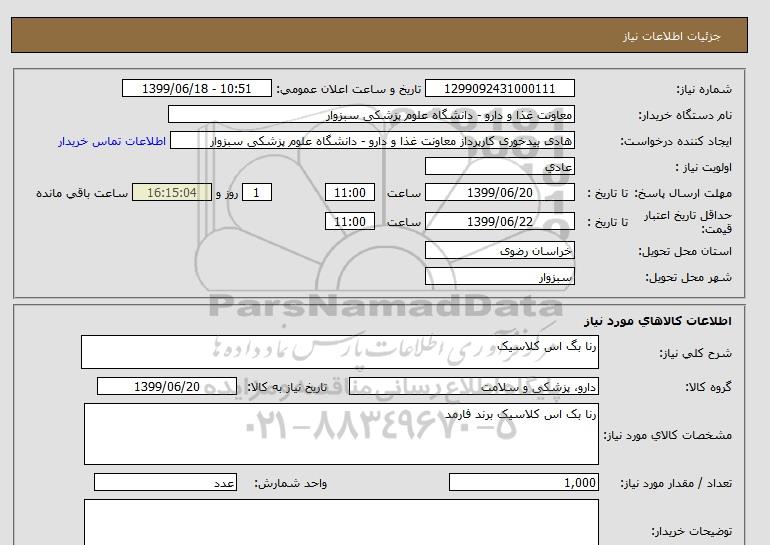
Task: Click the تعداد / مقدار مورد نیاز label
Action: 676,484
